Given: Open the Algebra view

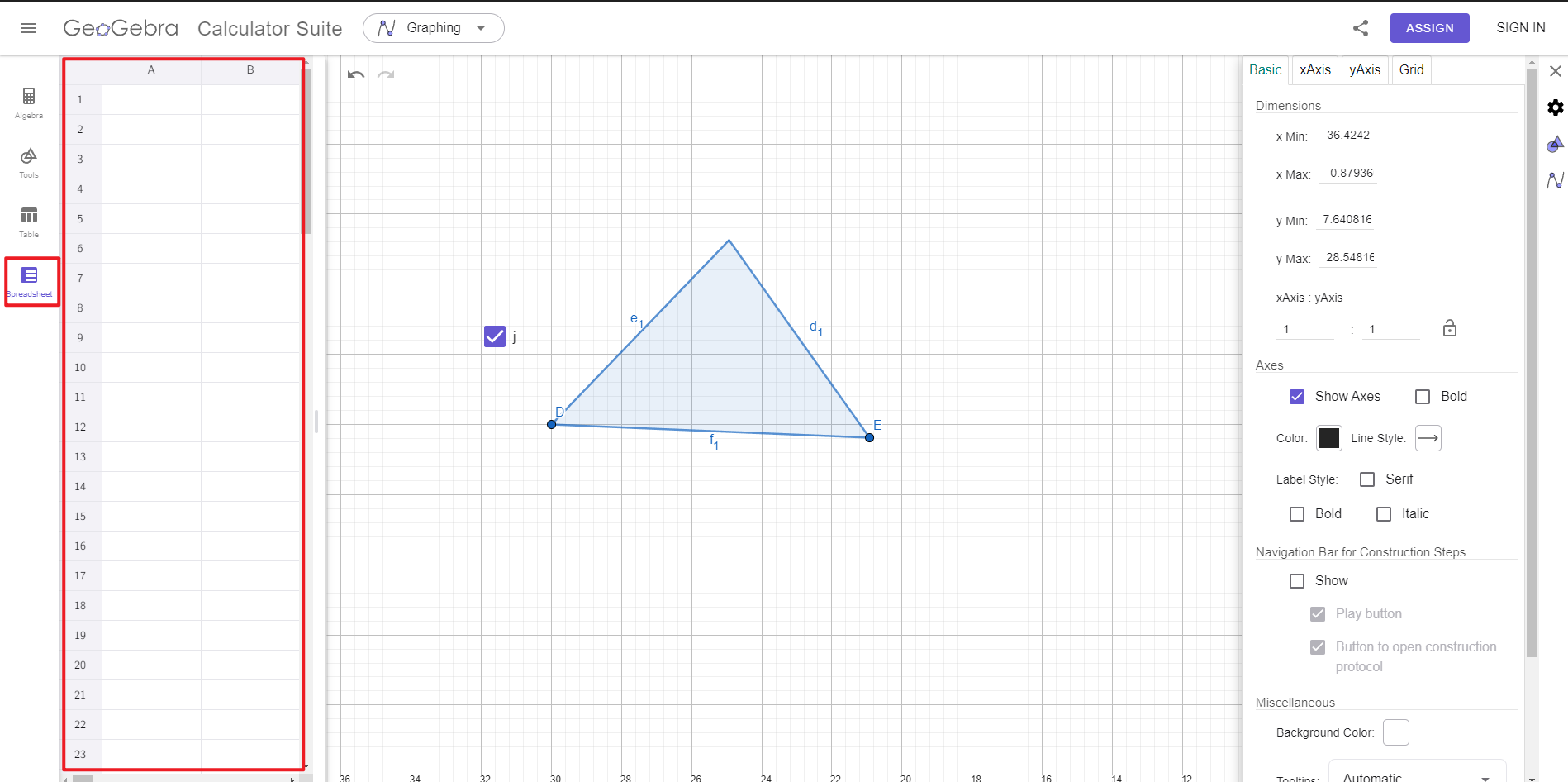Looking at the screenshot, I should (29, 103).
